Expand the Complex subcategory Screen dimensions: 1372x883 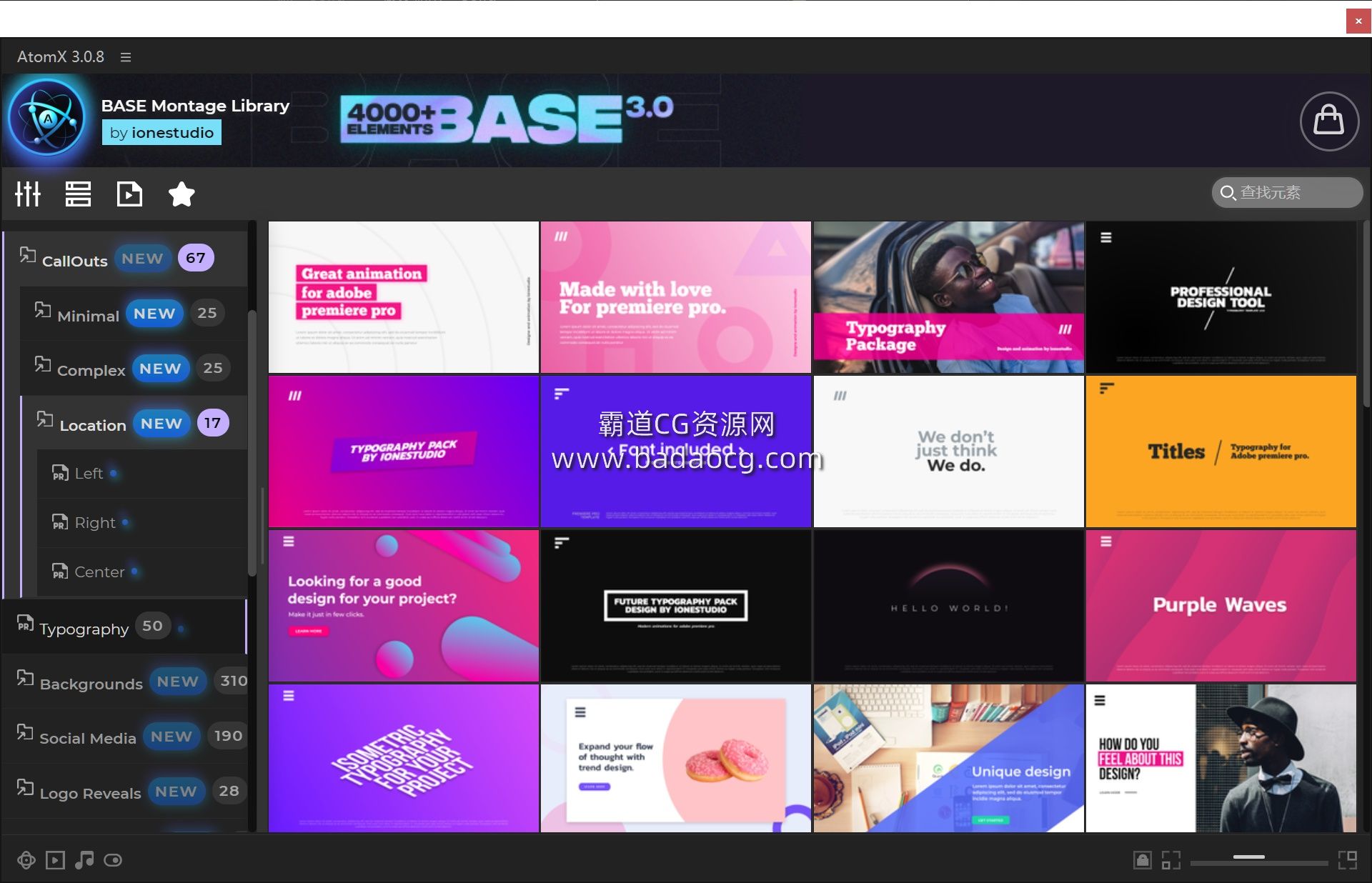click(x=134, y=369)
